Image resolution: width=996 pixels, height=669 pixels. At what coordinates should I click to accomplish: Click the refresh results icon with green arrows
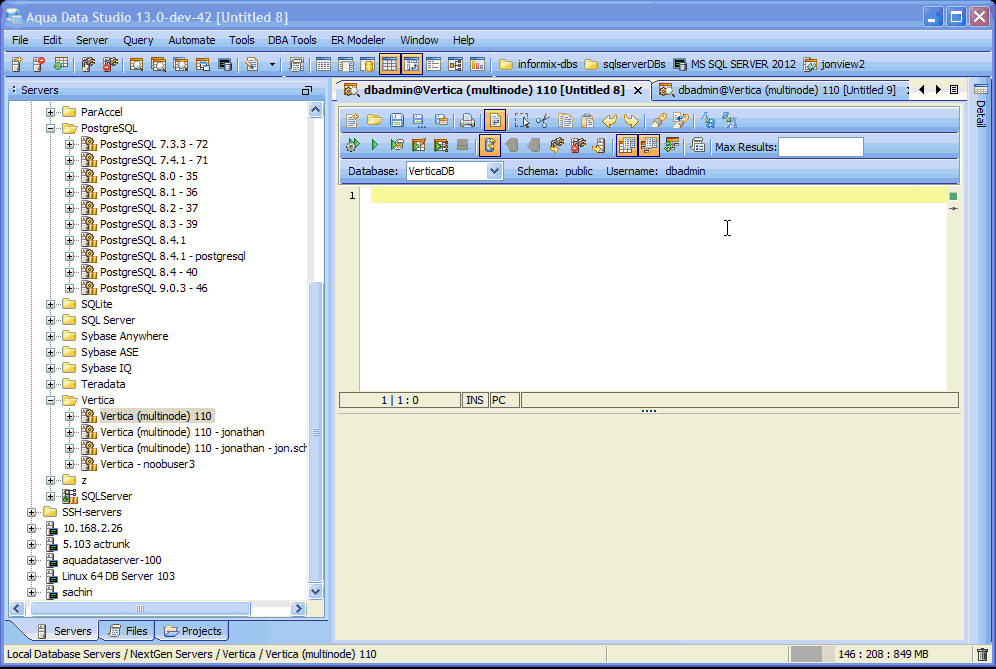671,145
